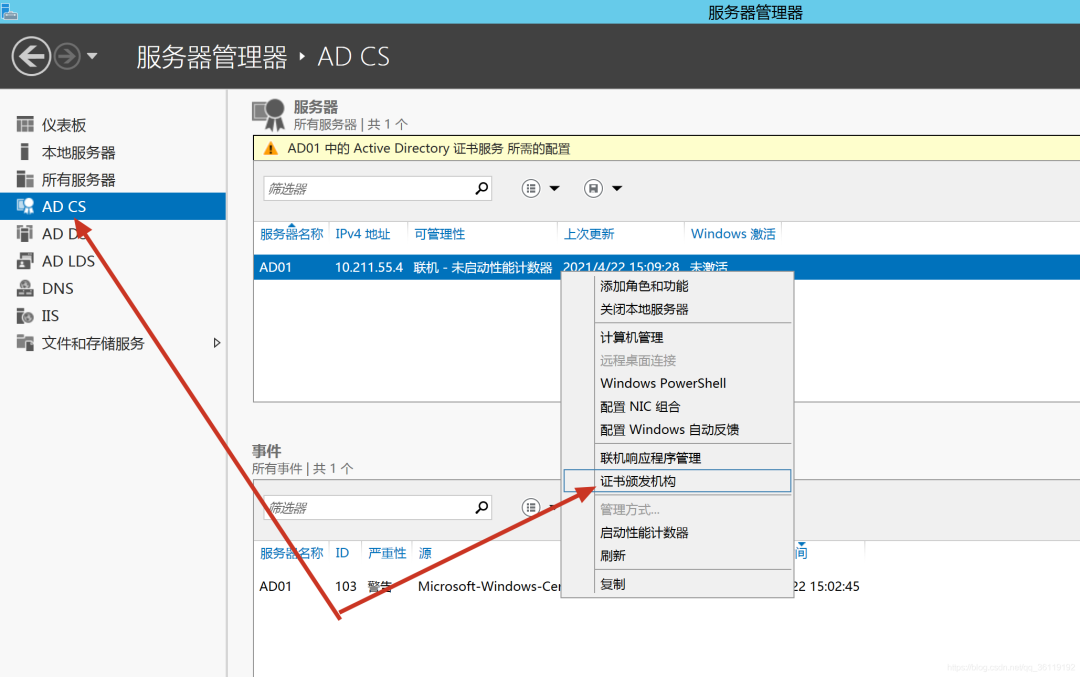Open 本地服务器 in the sidebar

pos(78,153)
